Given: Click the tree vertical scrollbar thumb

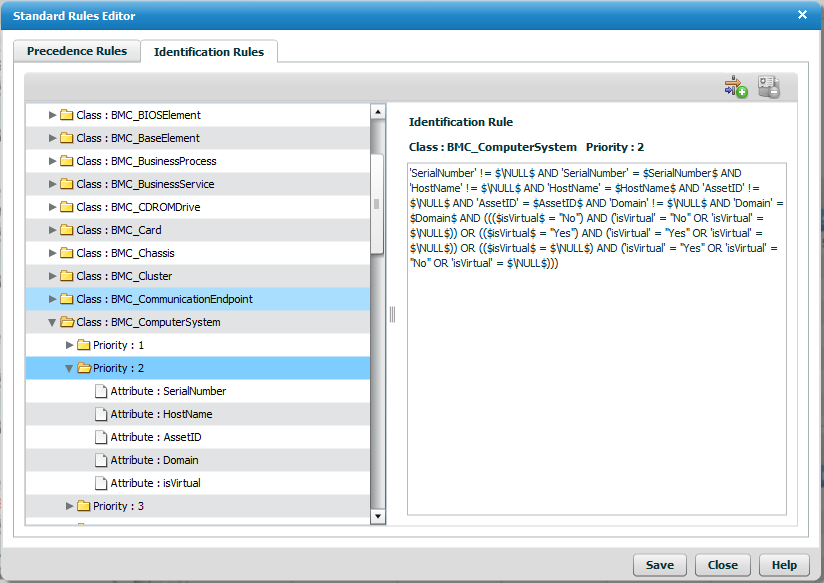Looking at the screenshot, I should pyautogui.click(x=377, y=203).
